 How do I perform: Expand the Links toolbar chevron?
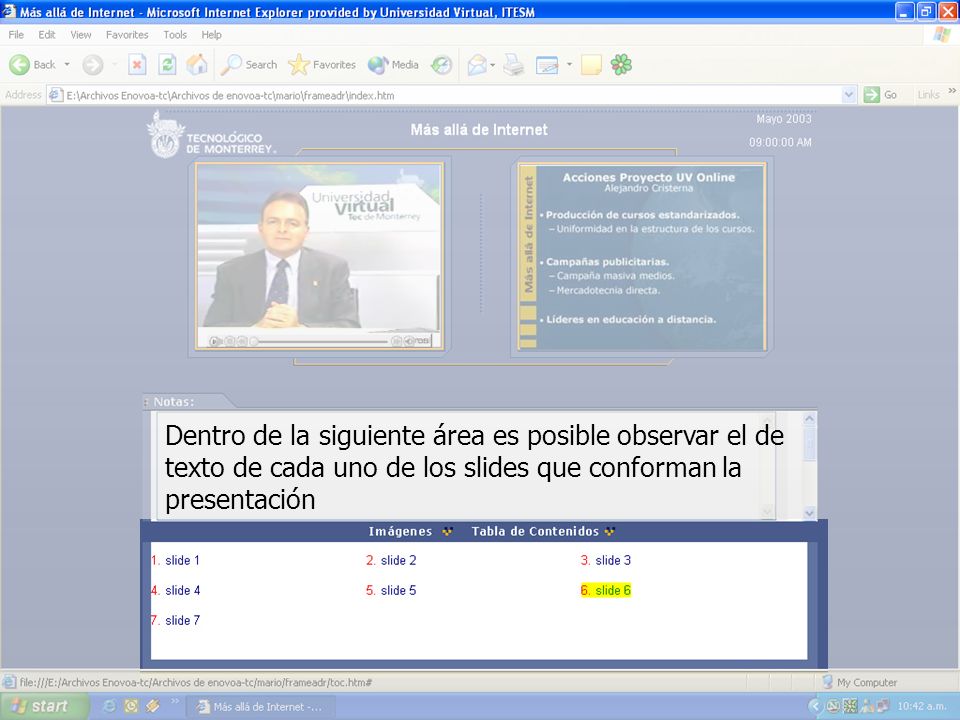point(952,91)
